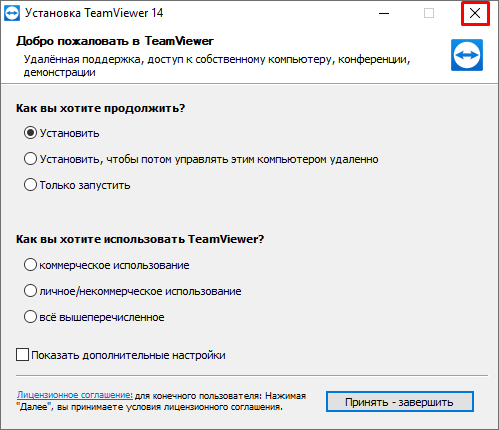Click the "Как вы хотите продолжить?" section heading
499x430 pixels.
100,108
